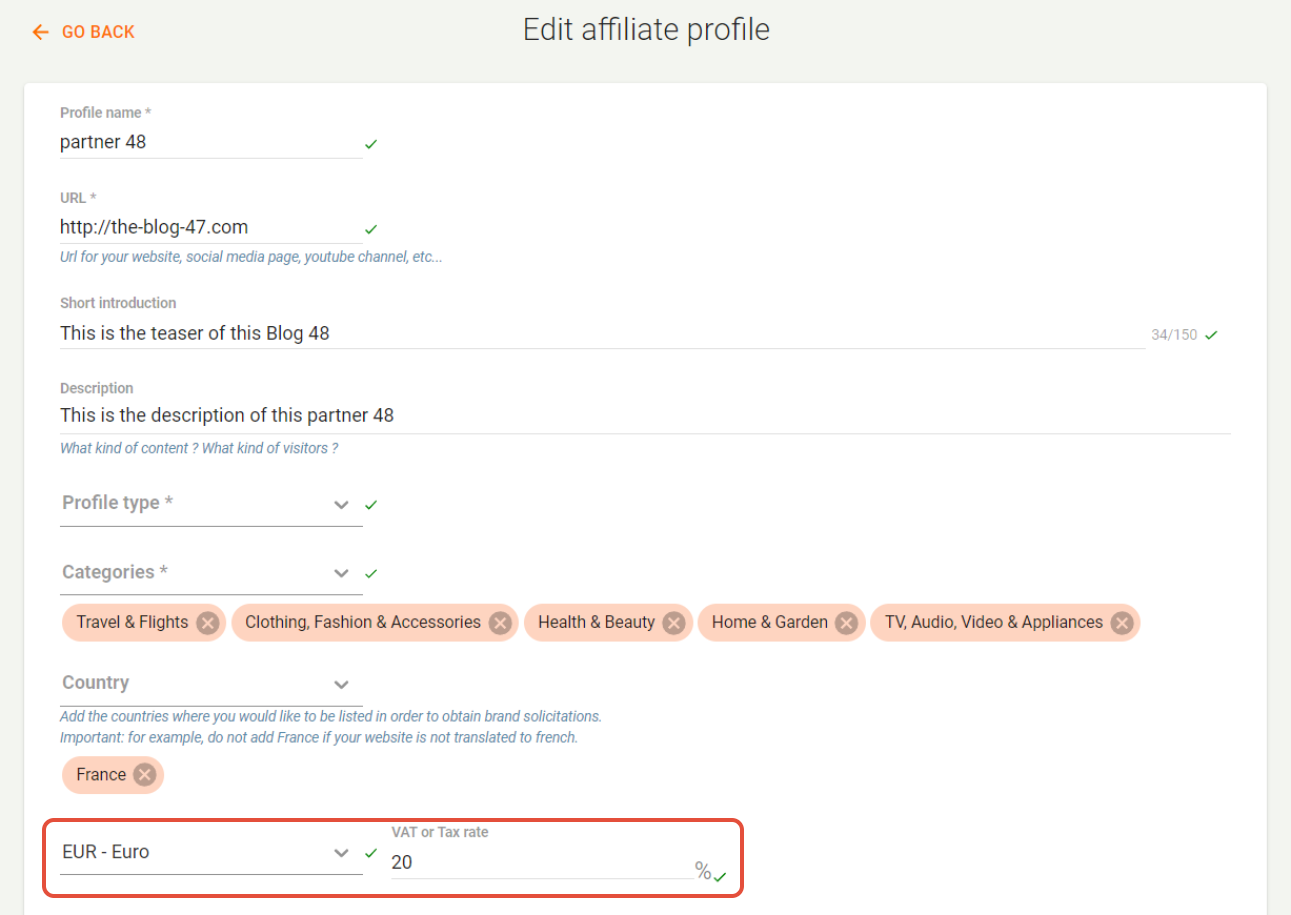Open the Profile type dropdown
The width and height of the screenshot is (1291, 915).
211,504
